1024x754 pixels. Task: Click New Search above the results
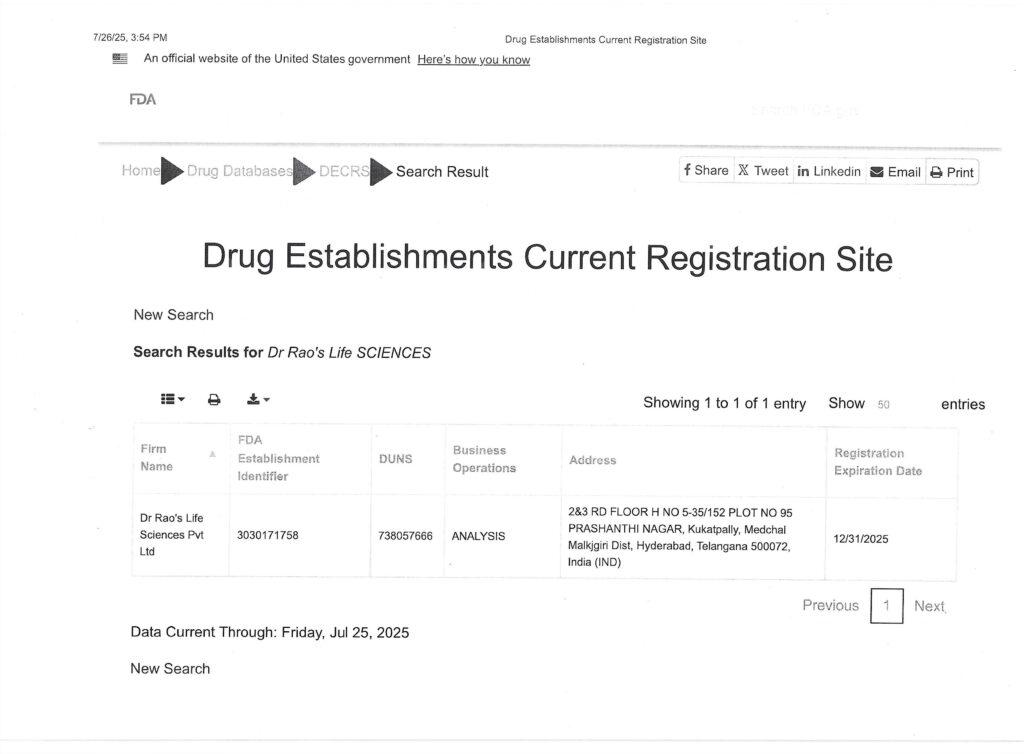173,315
